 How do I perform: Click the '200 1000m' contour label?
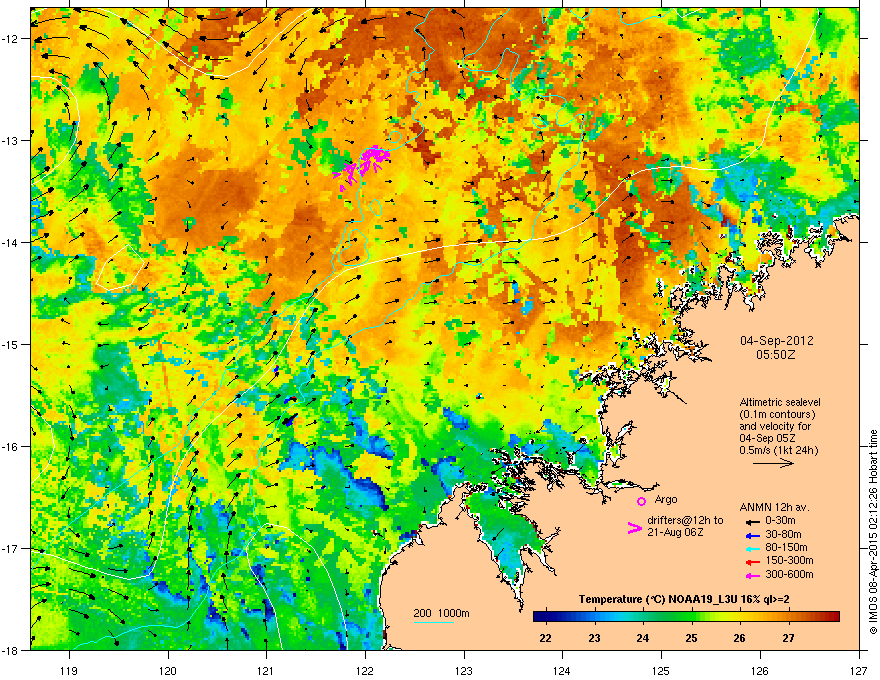(x=441, y=613)
